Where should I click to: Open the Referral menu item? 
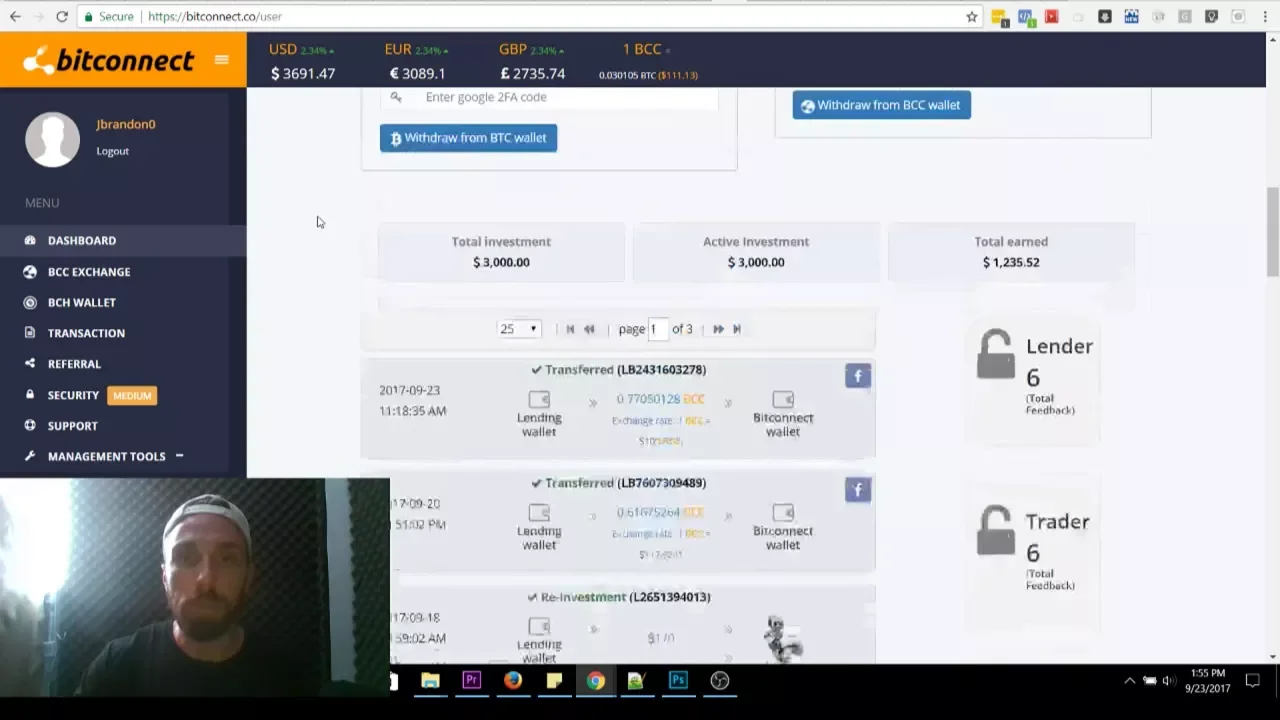click(x=74, y=364)
